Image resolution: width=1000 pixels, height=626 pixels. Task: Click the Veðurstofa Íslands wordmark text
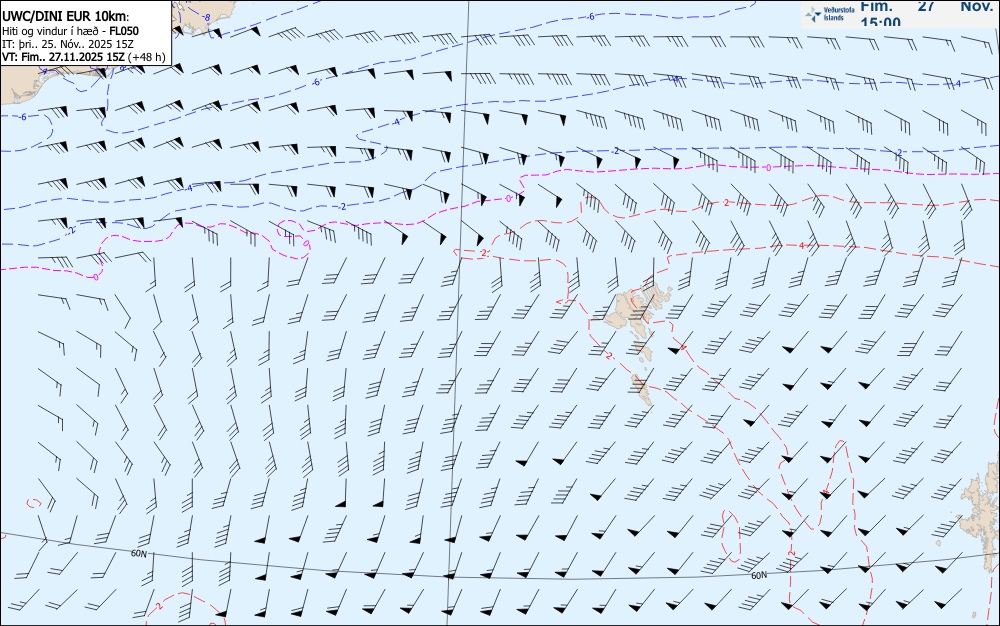tap(839, 14)
